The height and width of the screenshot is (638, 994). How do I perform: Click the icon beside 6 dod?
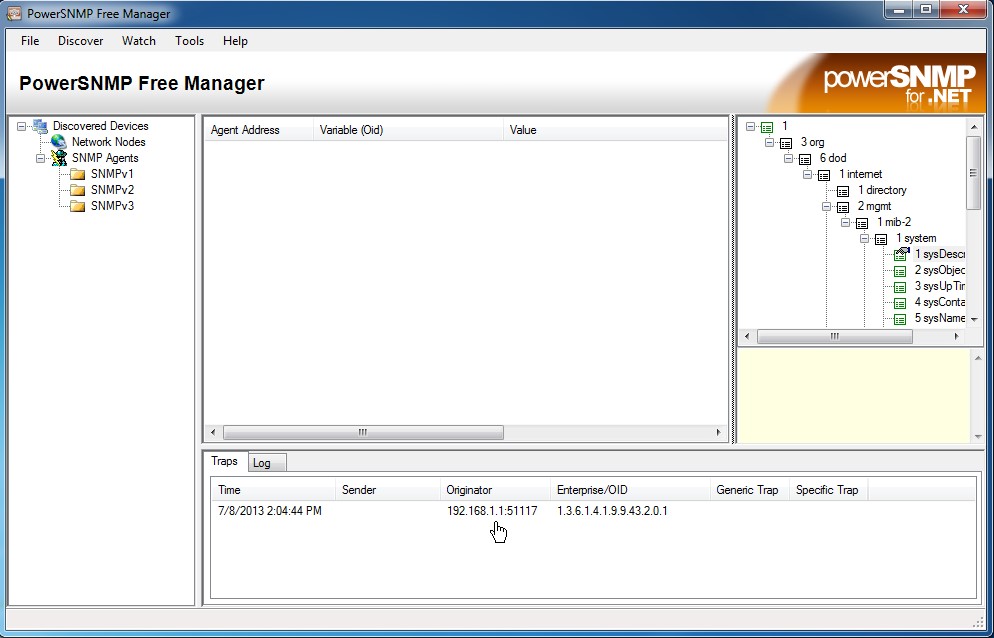coord(804,159)
